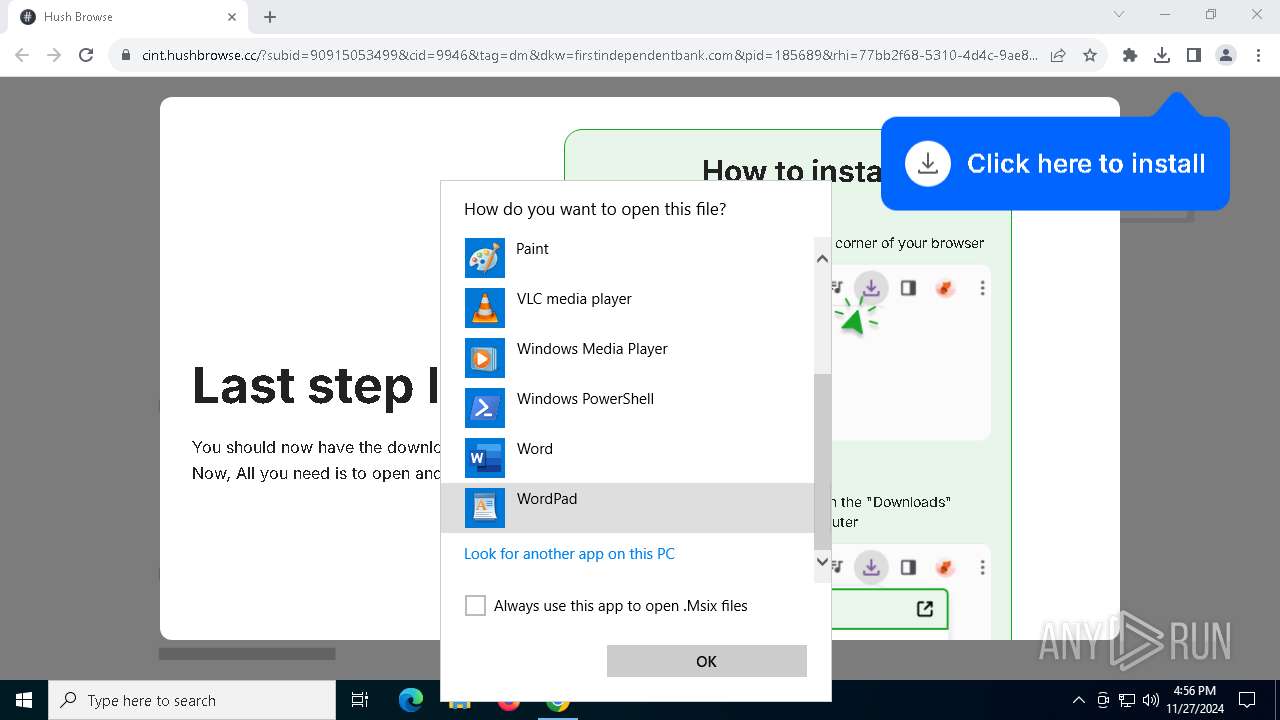Open Chrome downloads toolbar icon
The image size is (1280, 720).
coord(1161,56)
